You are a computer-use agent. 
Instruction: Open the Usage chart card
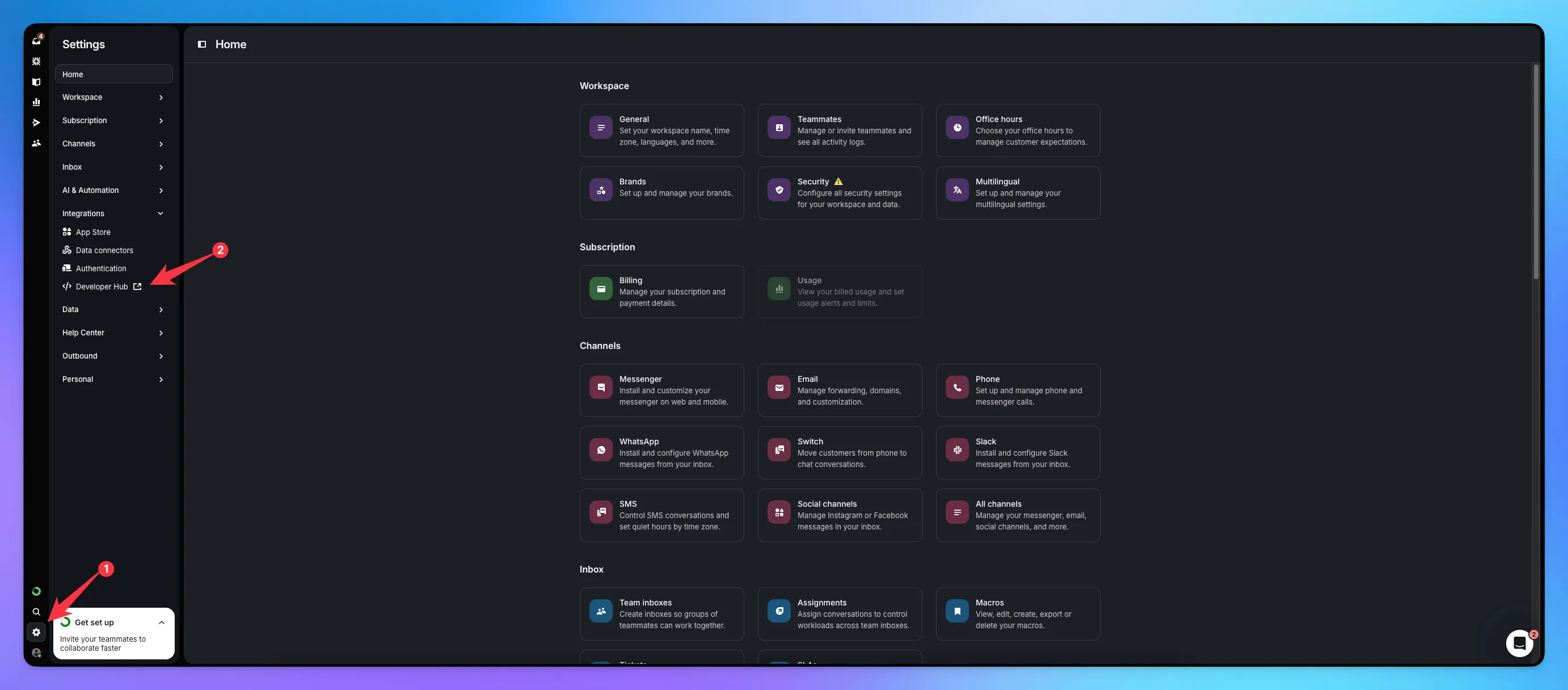pyautogui.click(x=840, y=292)
